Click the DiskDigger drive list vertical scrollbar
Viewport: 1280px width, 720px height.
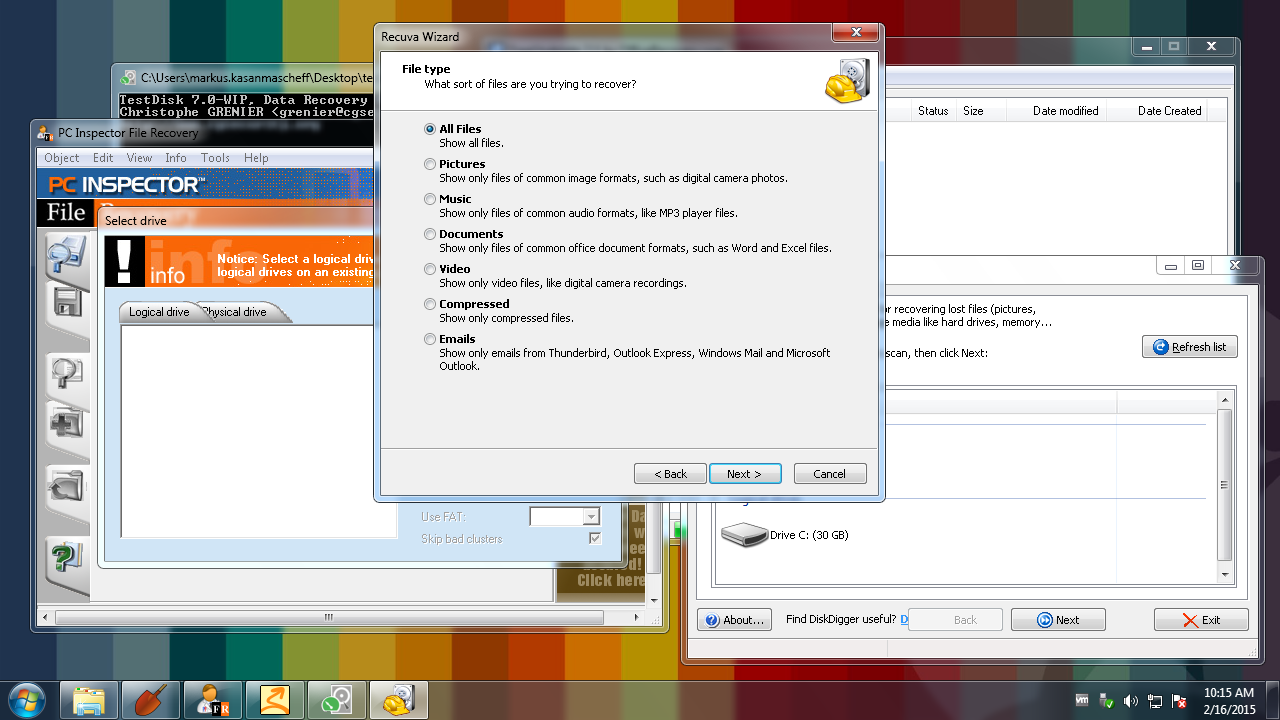1225,485
